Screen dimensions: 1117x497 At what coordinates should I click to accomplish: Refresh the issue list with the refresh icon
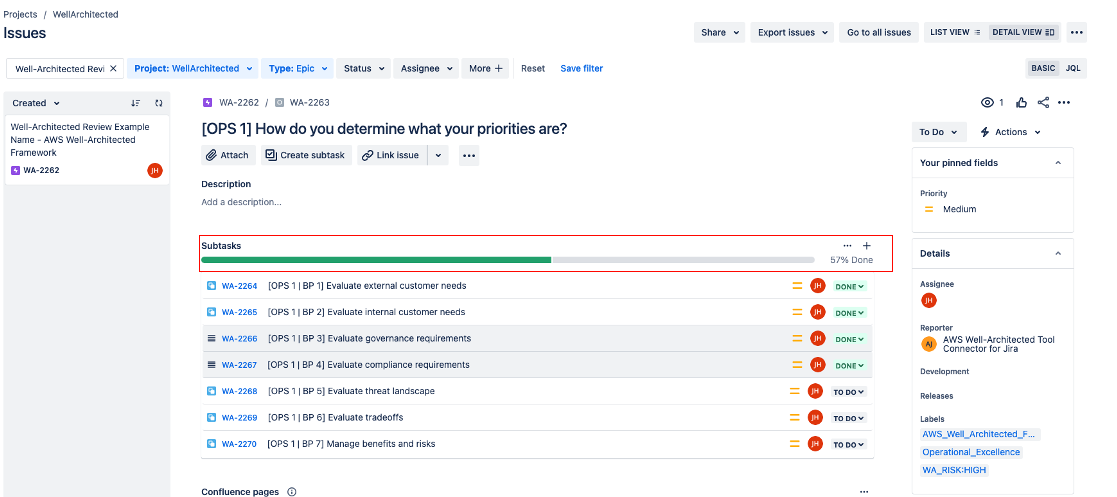(158, 103)
